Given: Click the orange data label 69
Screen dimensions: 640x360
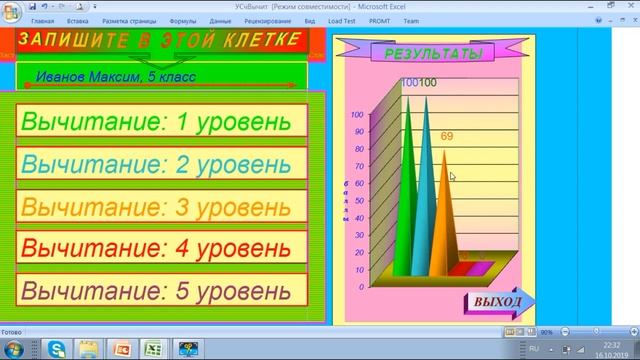Looking at the screenshot, I should click(x=447, y=136).
